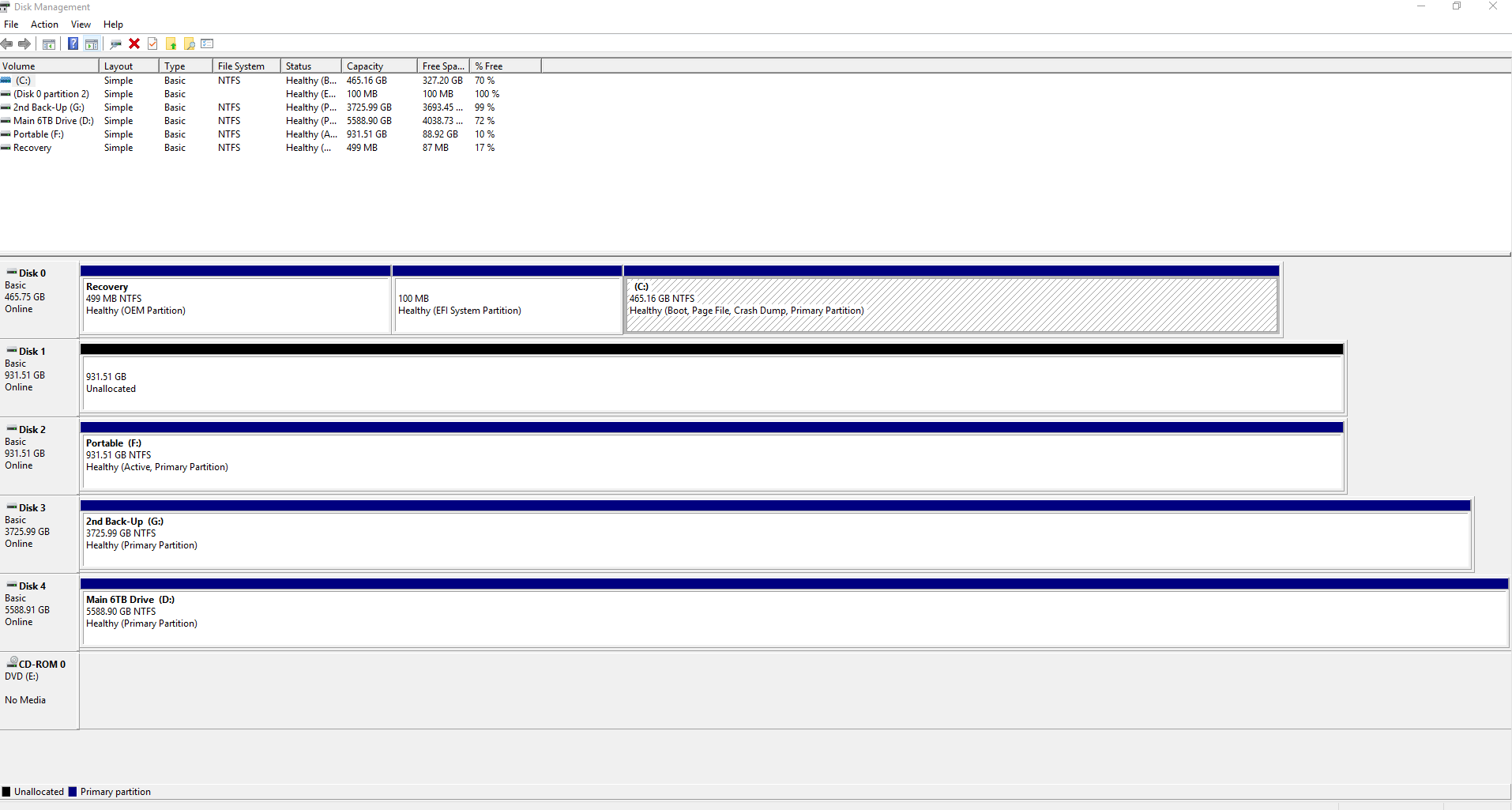Image resolution: width=1512 pixels, height=810 pixels.
Task: Click the Connect/Rescan disk magnifier icon
Action: [116, 44]
